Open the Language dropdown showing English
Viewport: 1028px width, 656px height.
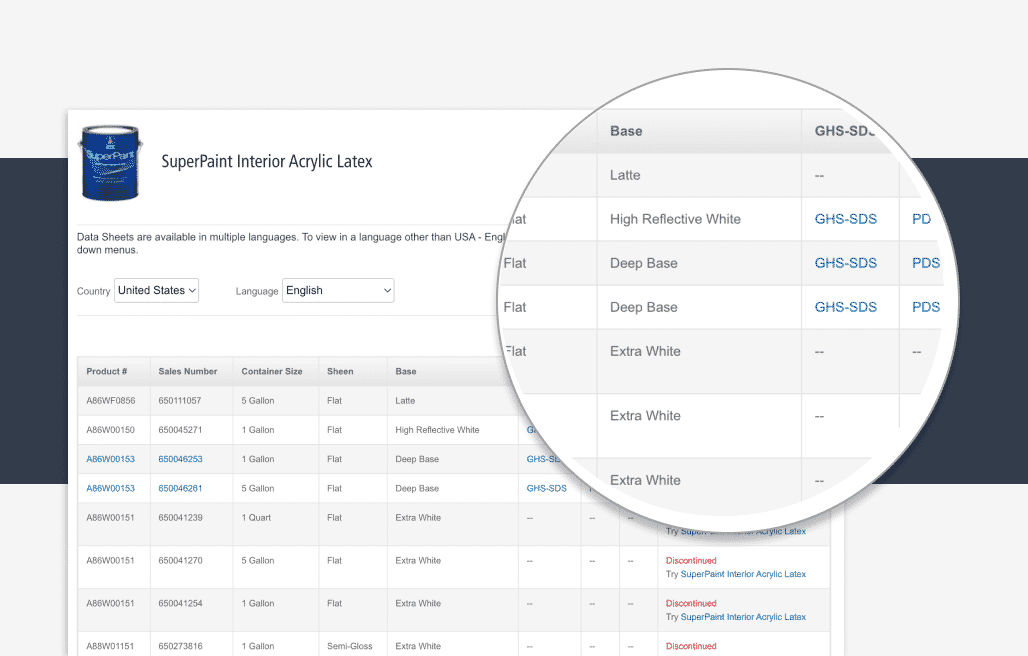click(338, 290)
